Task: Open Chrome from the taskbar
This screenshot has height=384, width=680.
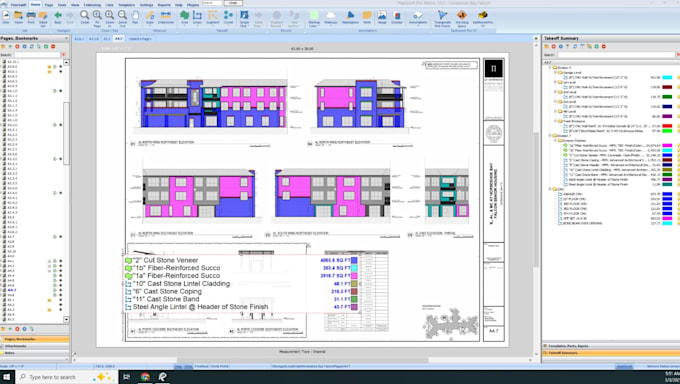Action: 145,377
